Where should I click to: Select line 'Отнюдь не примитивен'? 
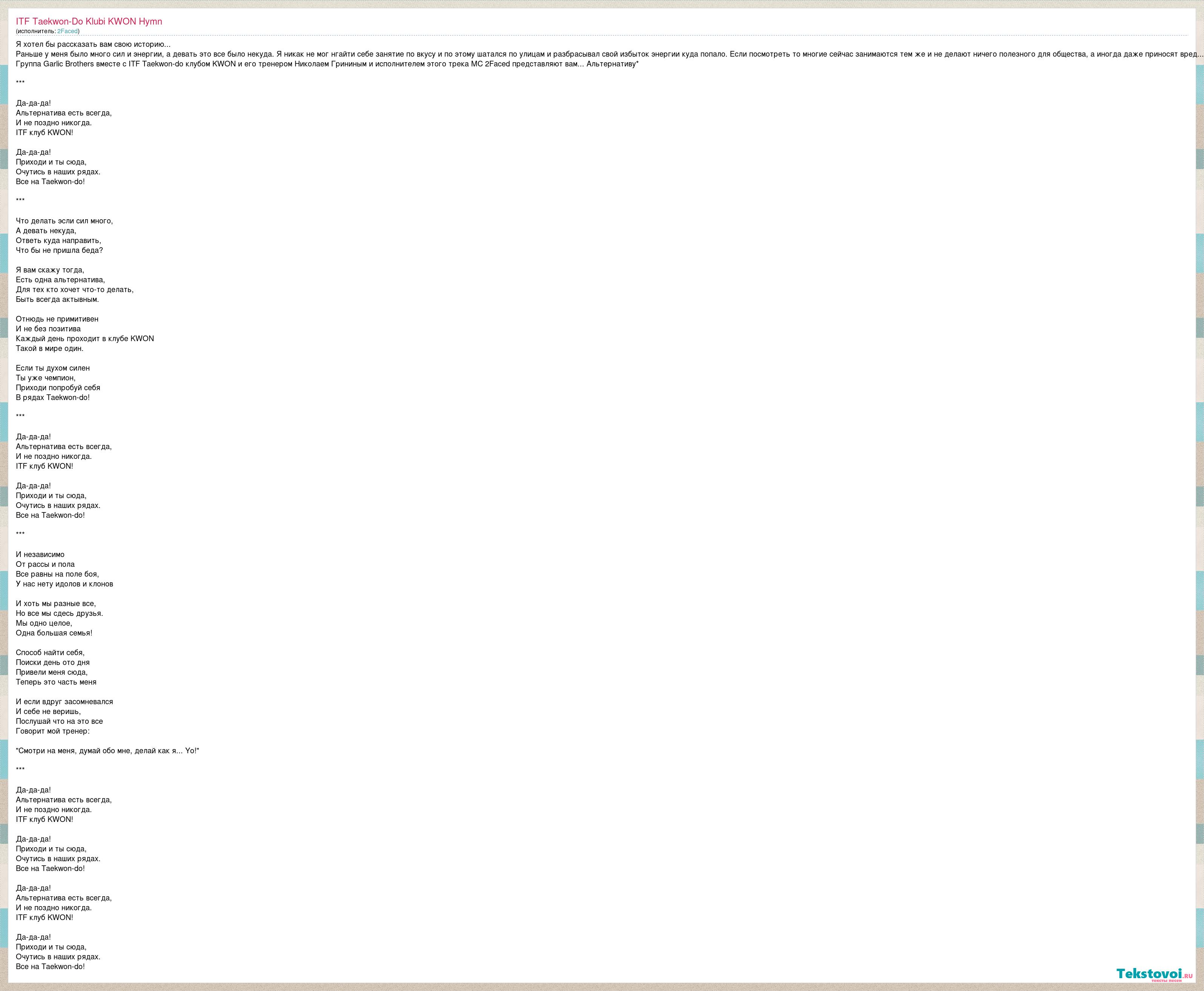coord(57,319)
